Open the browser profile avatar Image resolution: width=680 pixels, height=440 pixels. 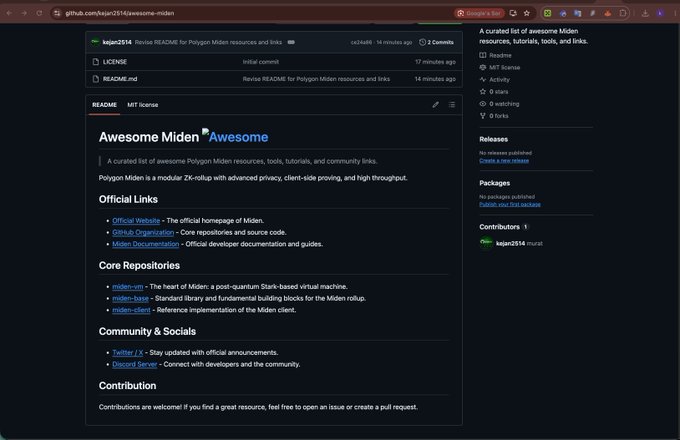point(660,13)
